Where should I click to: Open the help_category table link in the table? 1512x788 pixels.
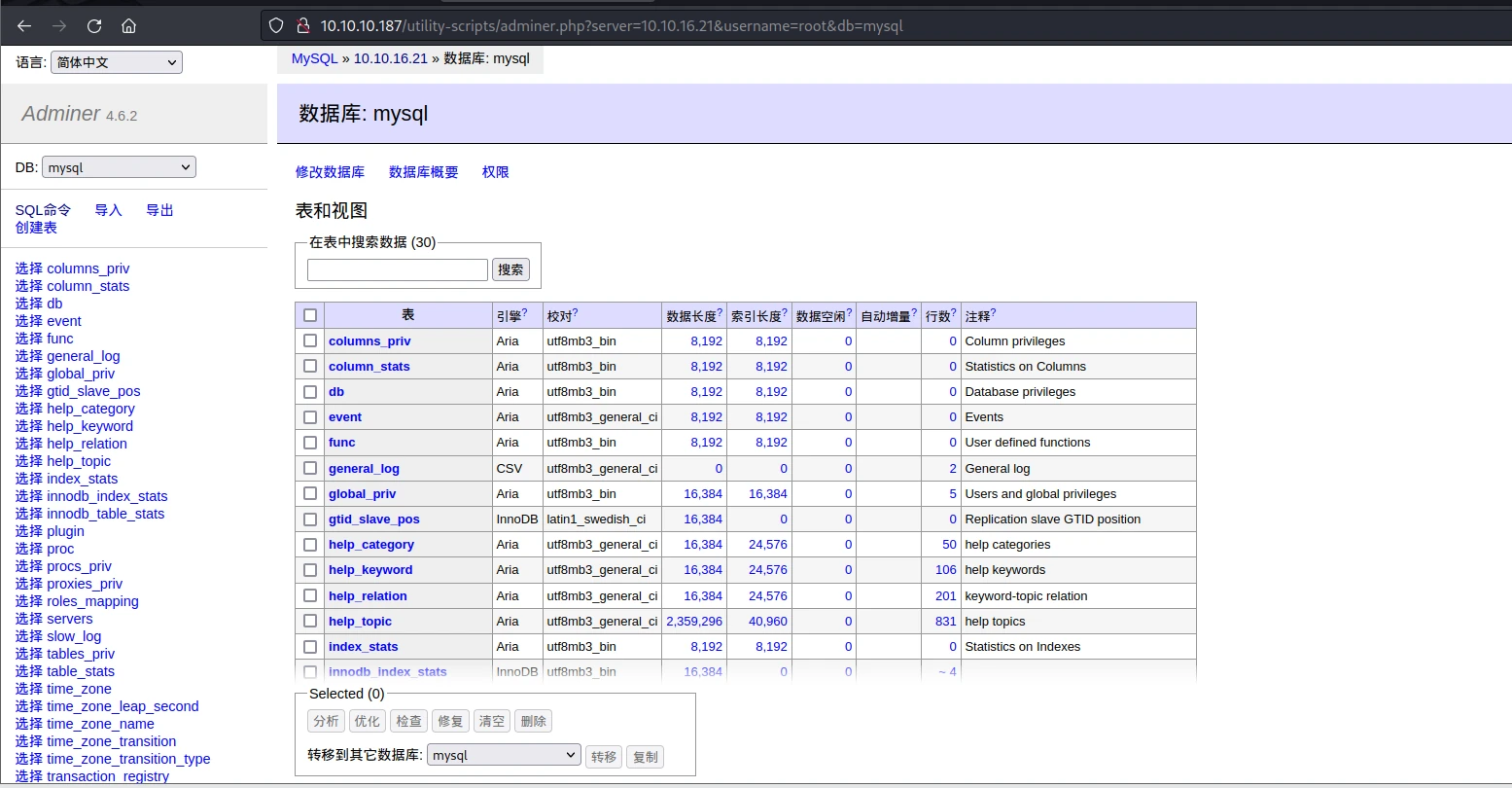[371, 545]
